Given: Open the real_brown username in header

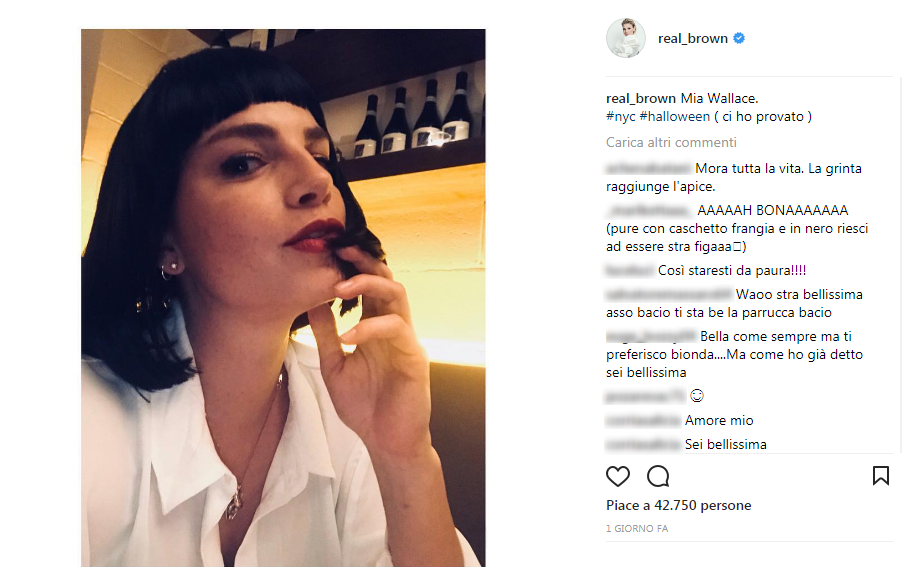Looking at the screenshot, I should (x=693, y=39).
